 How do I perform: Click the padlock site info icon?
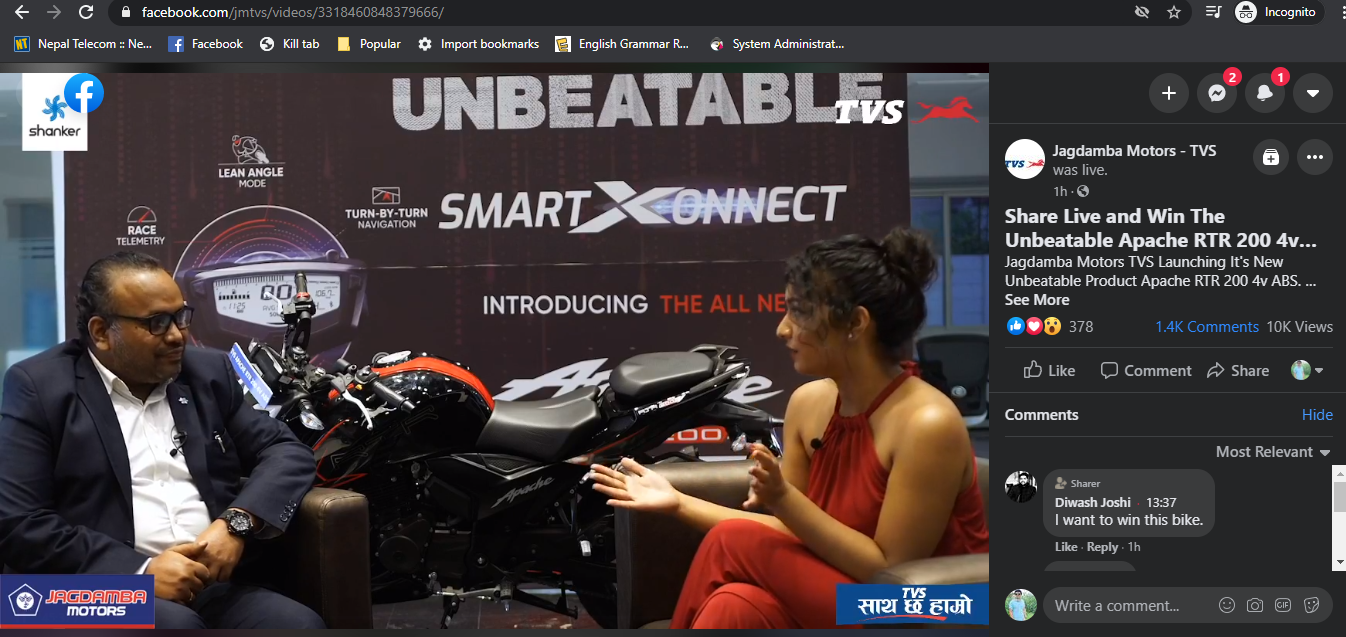click(x=125, y=13)
